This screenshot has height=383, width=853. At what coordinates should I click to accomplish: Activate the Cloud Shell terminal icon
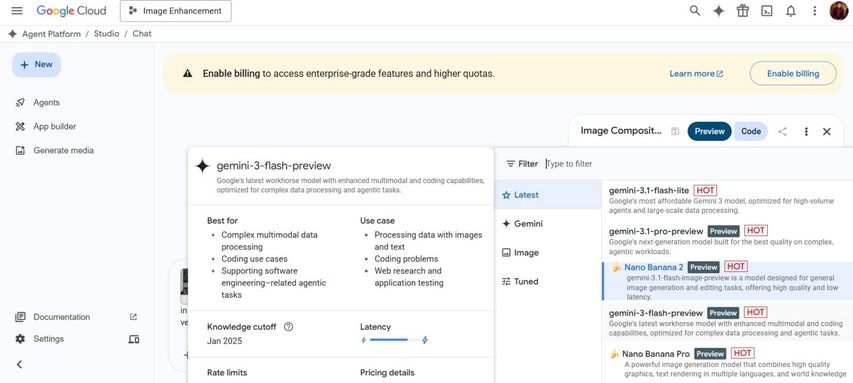pos(767,11)
